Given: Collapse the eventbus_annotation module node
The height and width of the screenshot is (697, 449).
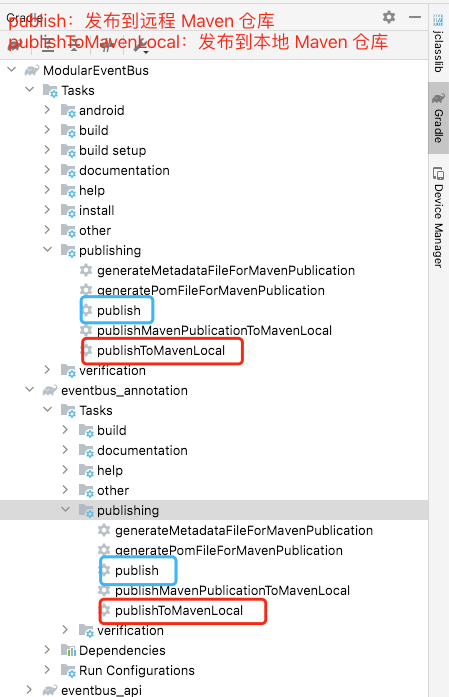Looking at the screenshot, I should [30, 390].
